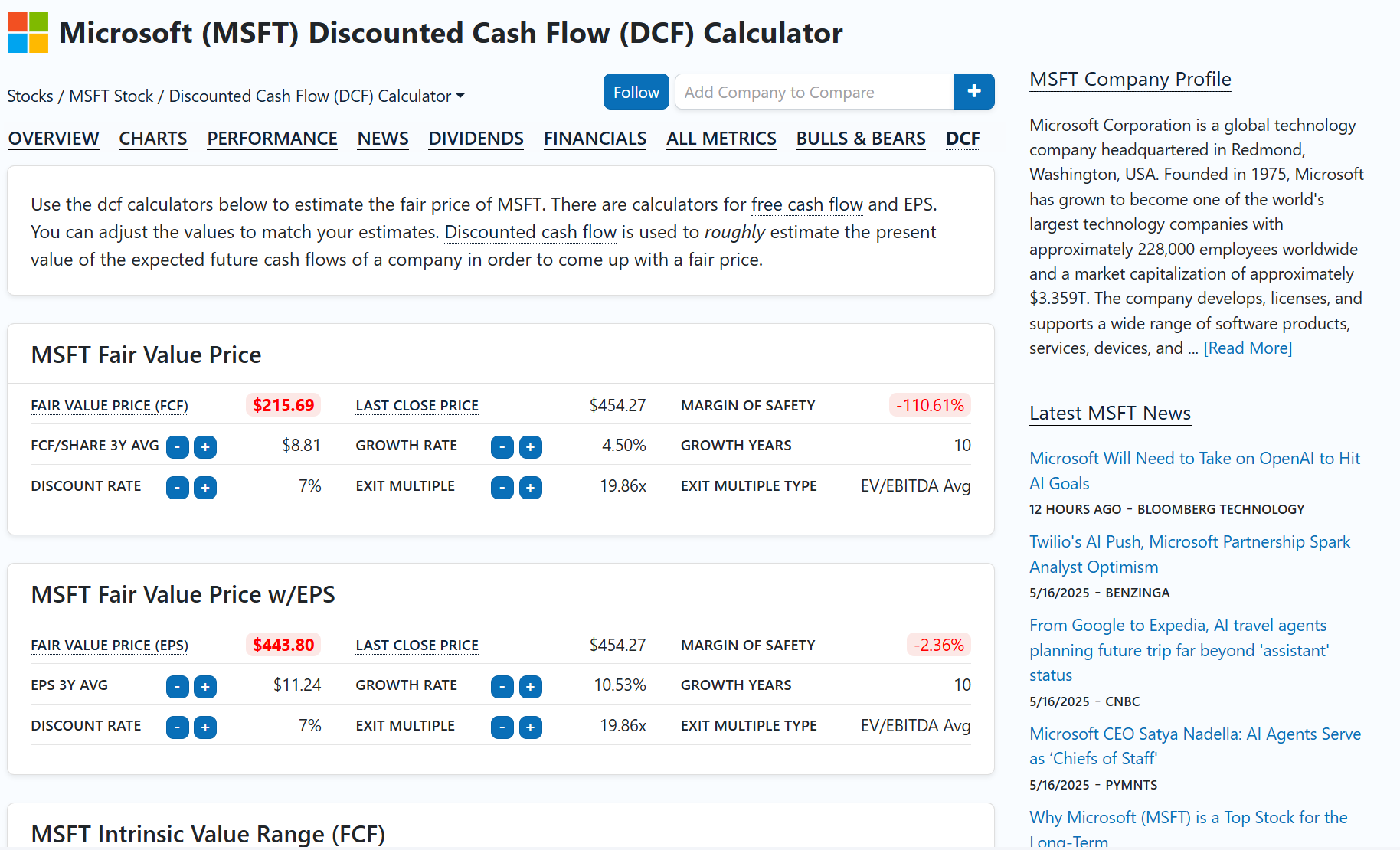The width and height of the screenshot is (1400, 850).
Task: Click Read More in company profile
Action: 1248,348
